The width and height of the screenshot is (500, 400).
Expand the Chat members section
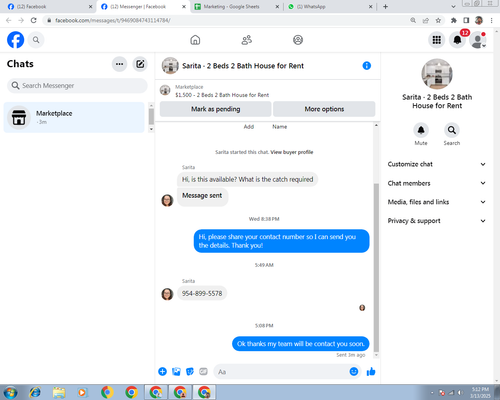coord(437,183)
